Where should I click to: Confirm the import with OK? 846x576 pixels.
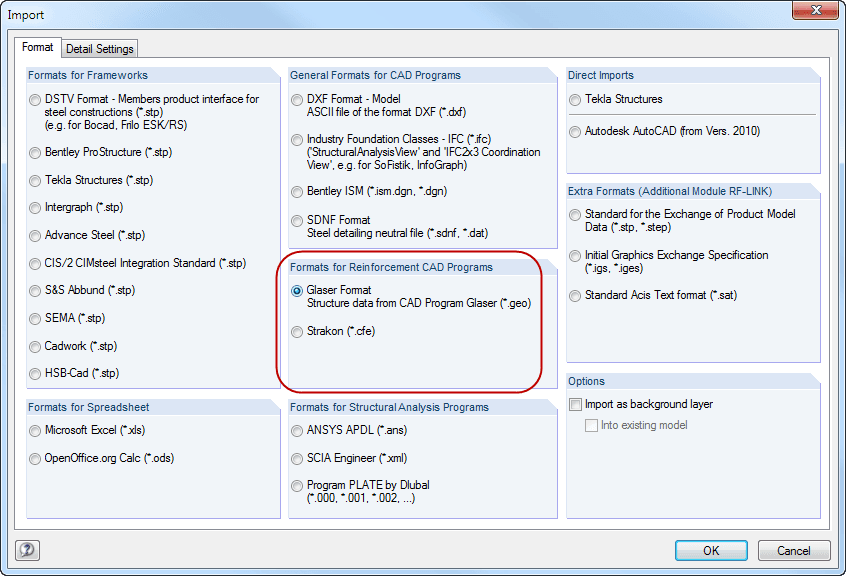pyautogui.click(x=710, y=550)
